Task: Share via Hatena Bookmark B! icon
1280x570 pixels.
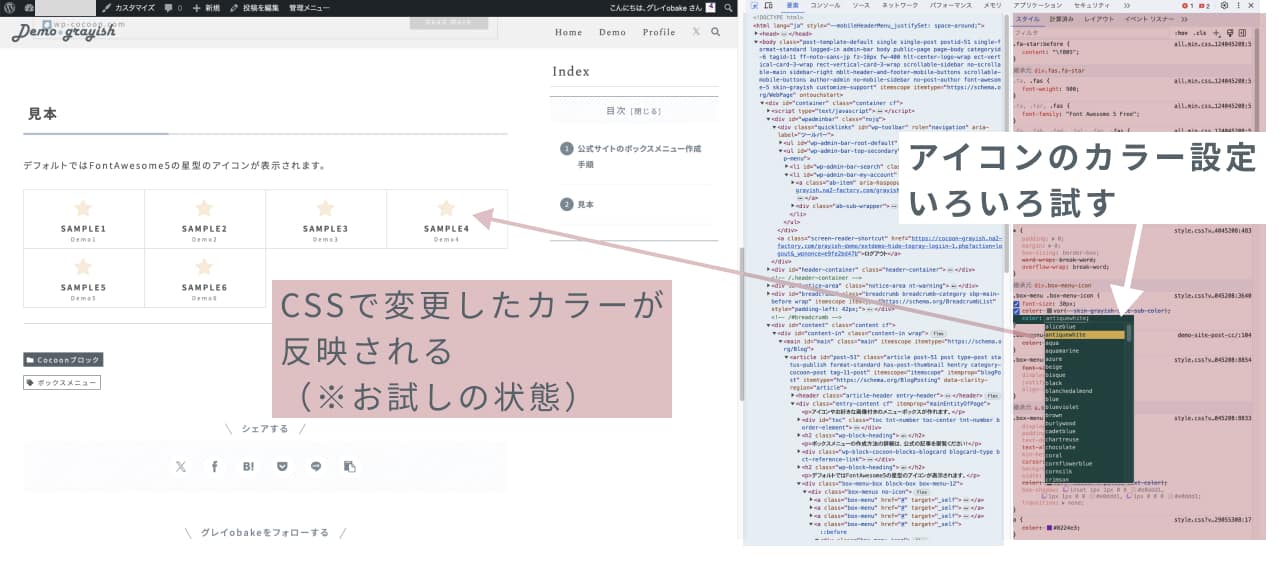Action: click(248, 466)
